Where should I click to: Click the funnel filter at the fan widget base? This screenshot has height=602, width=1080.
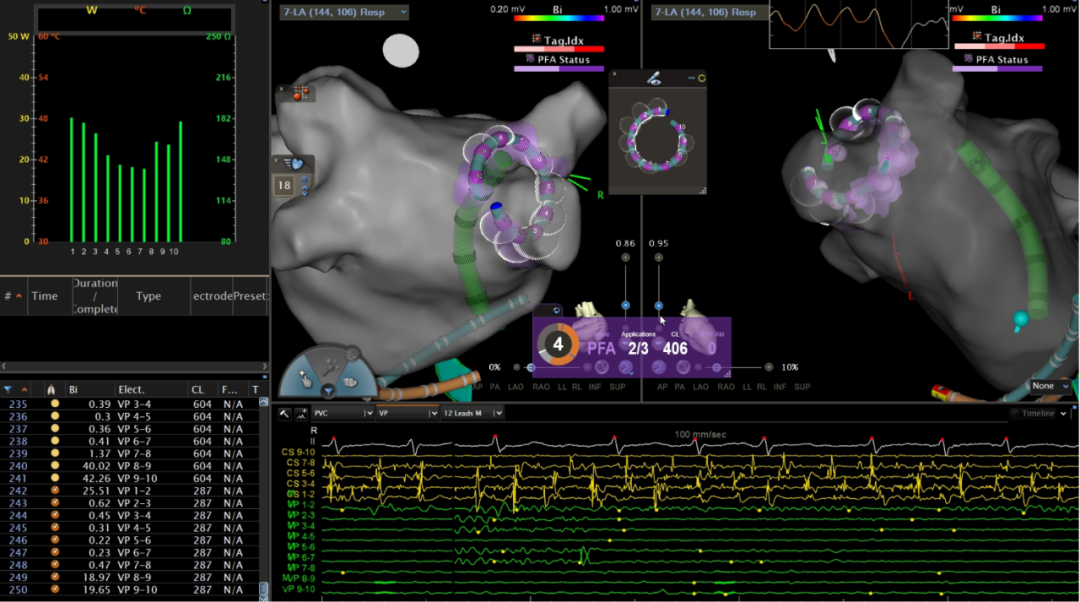(x=329, y=391)
